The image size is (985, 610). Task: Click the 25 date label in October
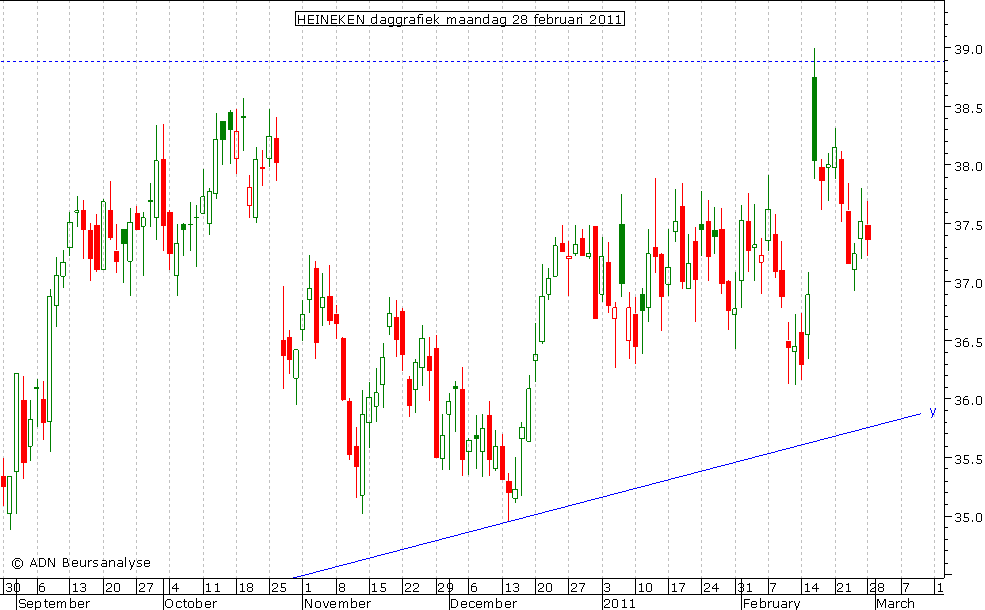pos(279,587)
